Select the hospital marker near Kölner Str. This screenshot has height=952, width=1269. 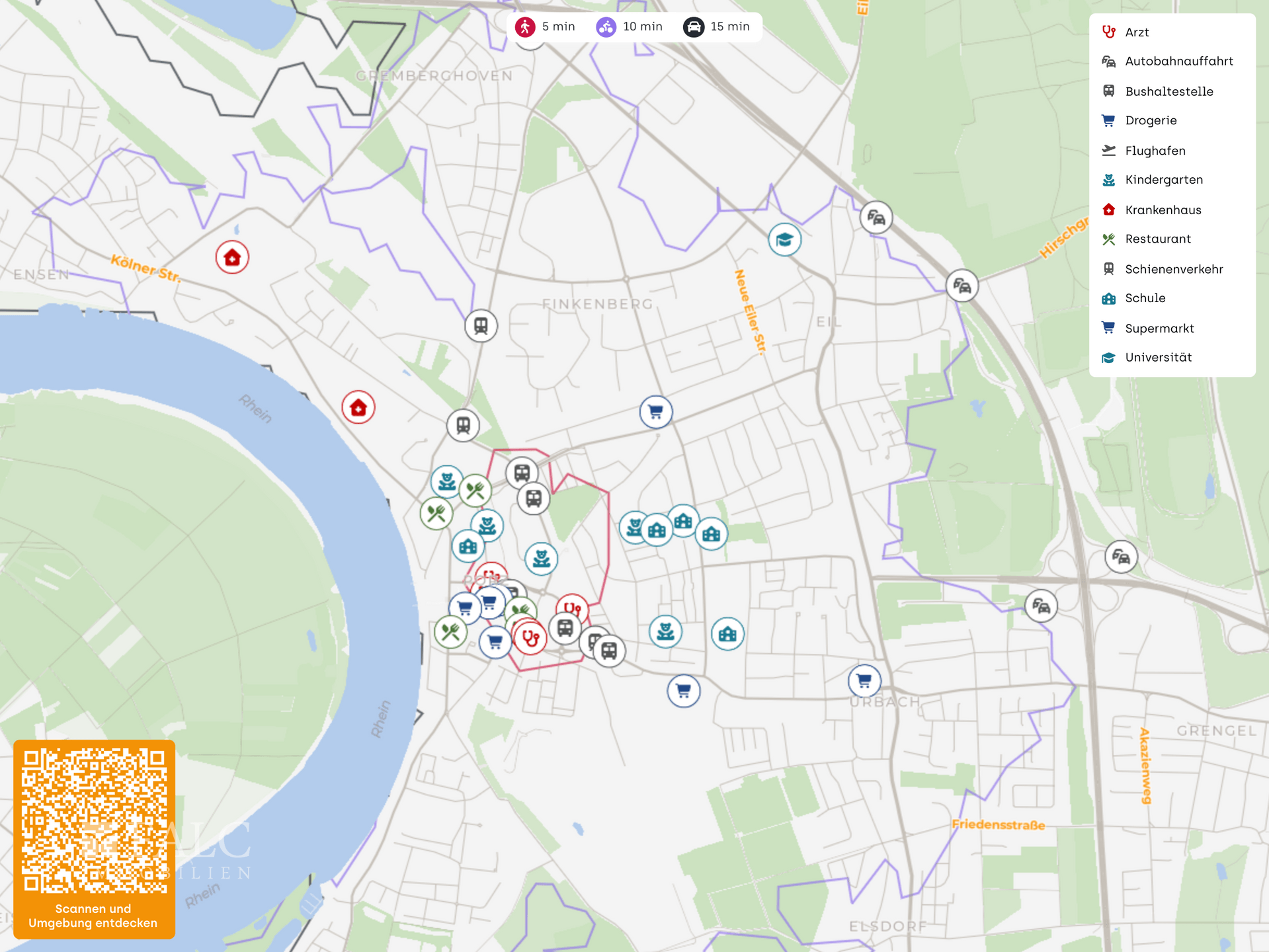232,257
